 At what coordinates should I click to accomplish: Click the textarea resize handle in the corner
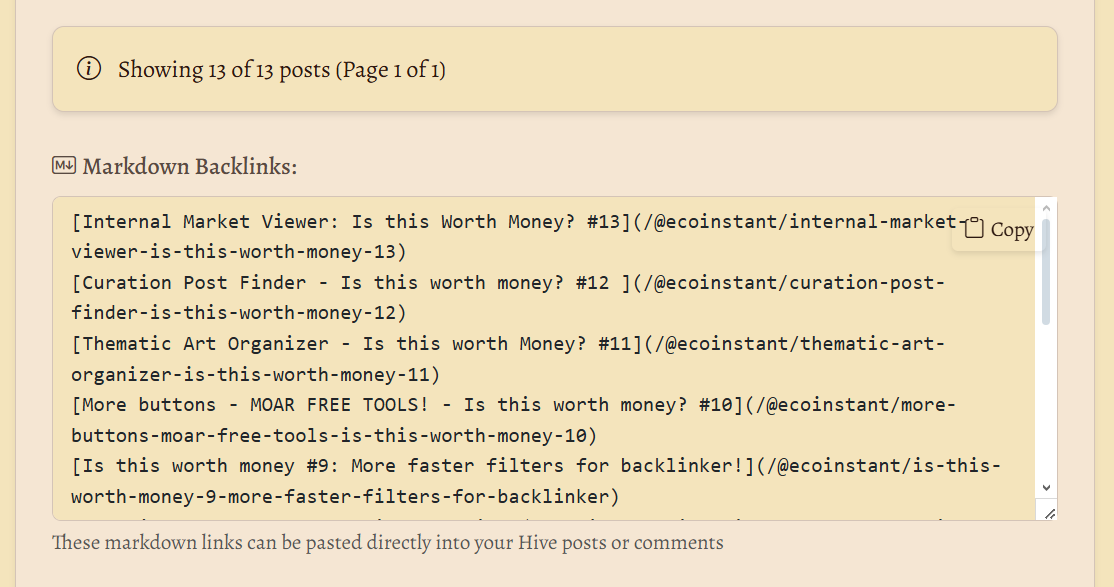tap(1049, 512)
